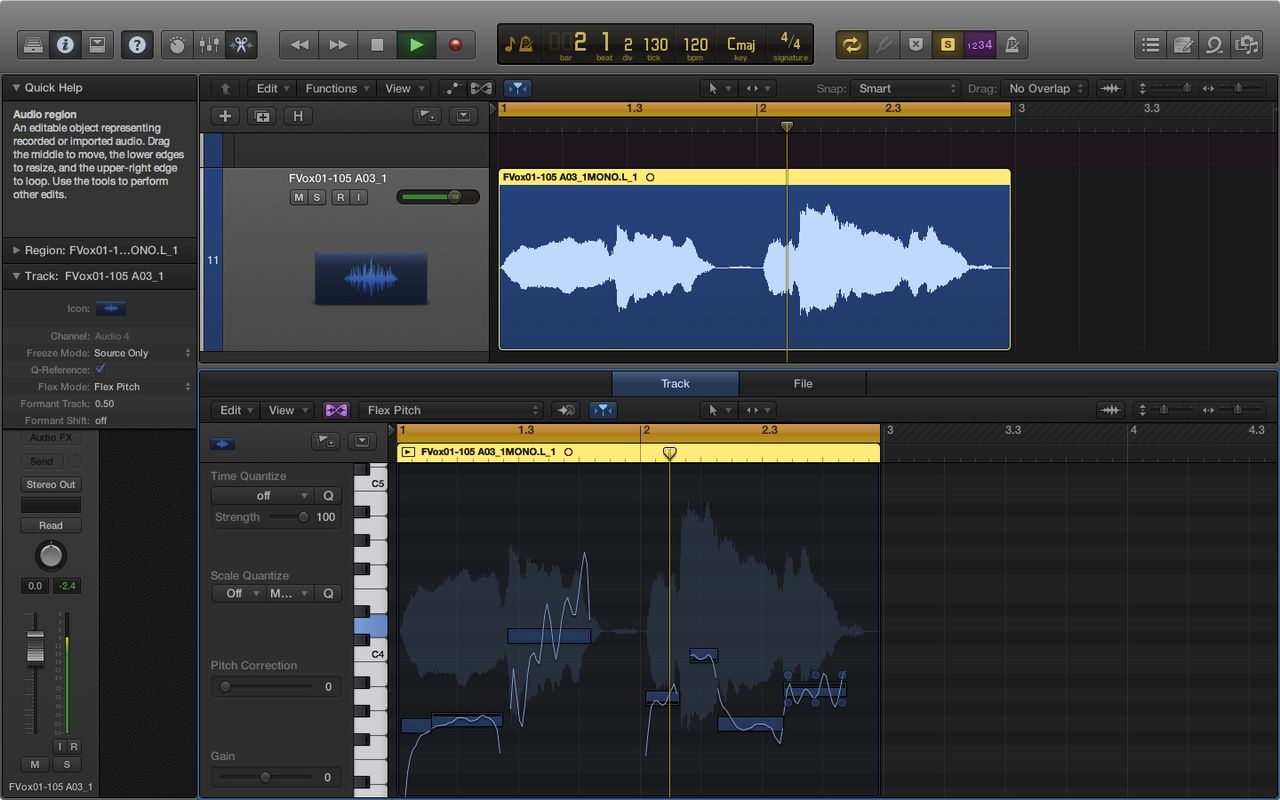
Task: Open Smart Controls
Action: click(177, 44)
